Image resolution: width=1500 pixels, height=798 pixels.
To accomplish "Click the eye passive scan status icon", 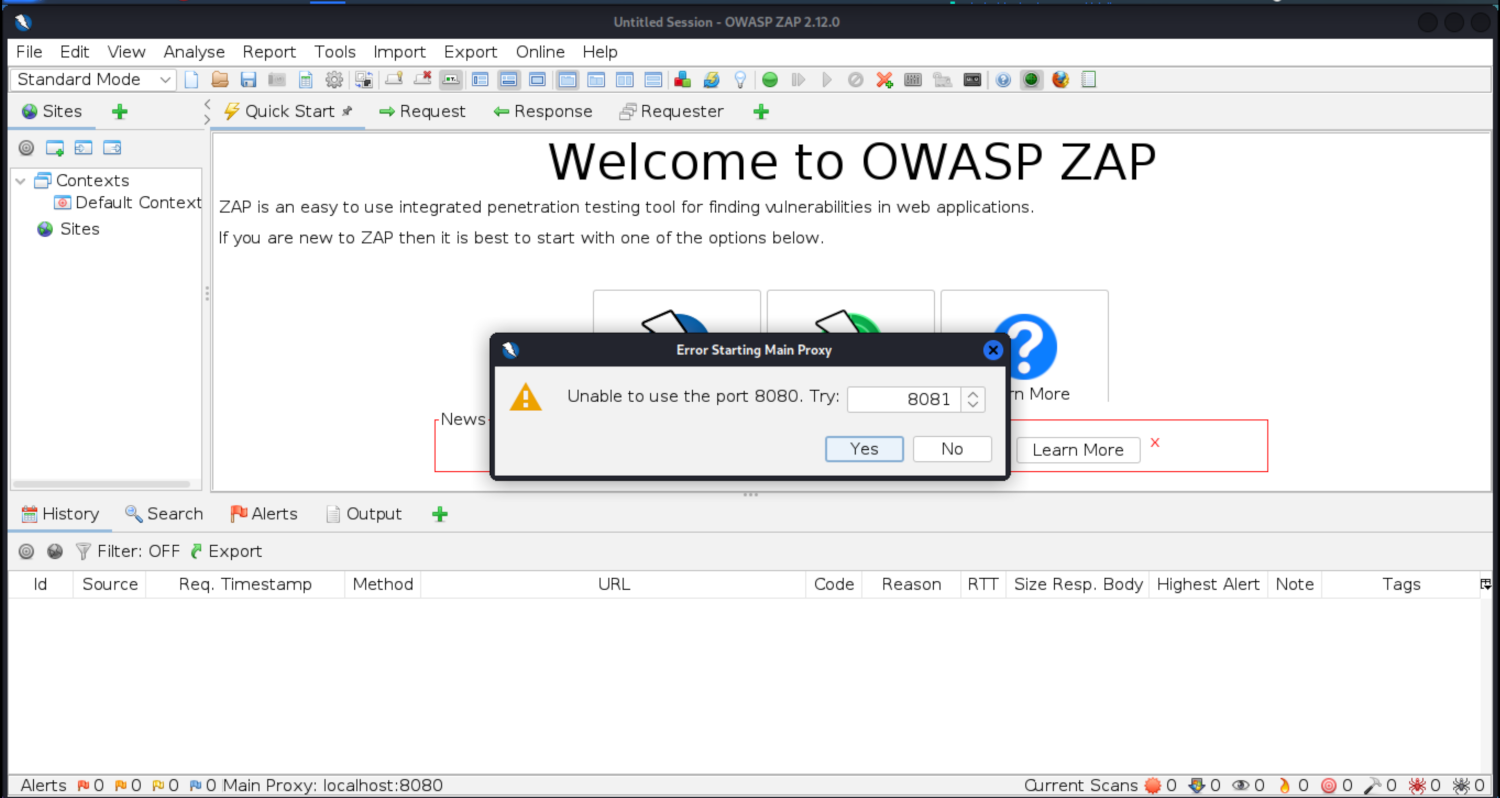I will (1240, 786).
